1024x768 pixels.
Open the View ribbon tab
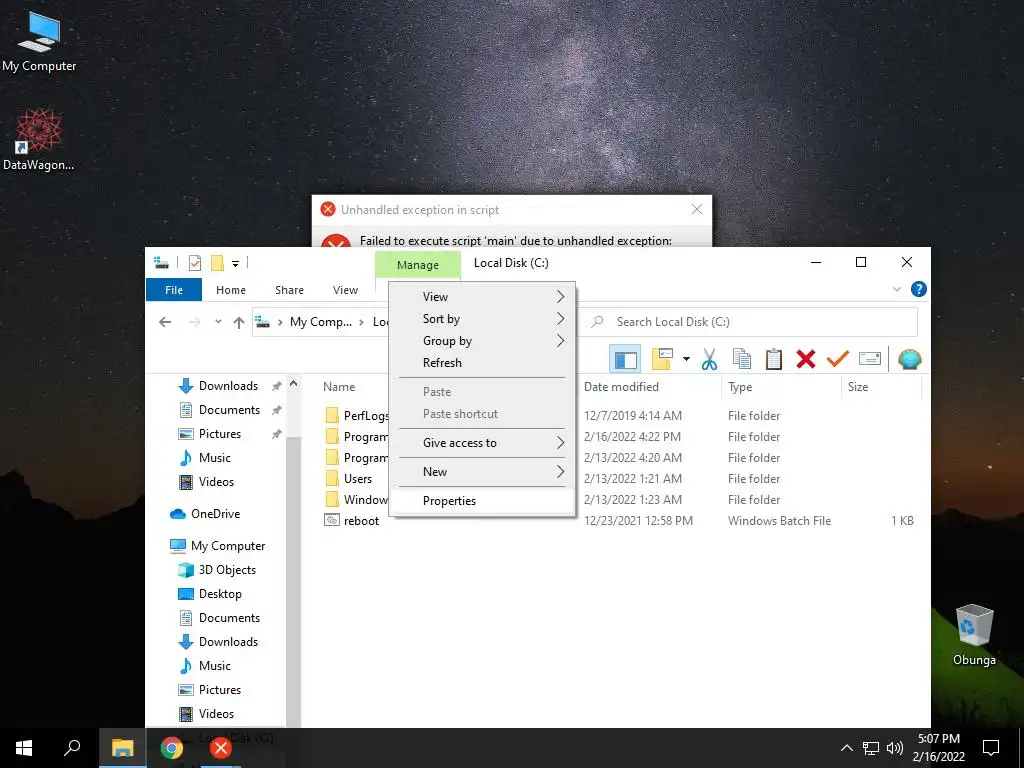click(x=345, y=290)
